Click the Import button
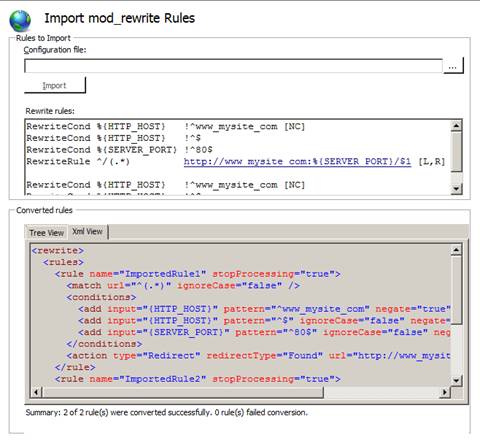This screenshot has height=443, width=480. (x=55, y=85)
